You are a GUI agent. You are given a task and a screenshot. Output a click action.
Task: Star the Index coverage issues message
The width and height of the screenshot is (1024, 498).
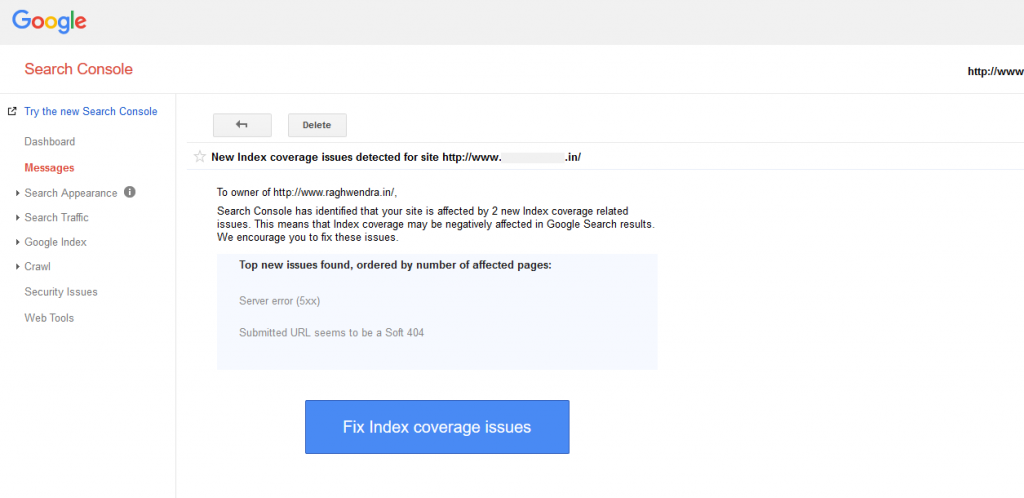click(x=200, y=157)
